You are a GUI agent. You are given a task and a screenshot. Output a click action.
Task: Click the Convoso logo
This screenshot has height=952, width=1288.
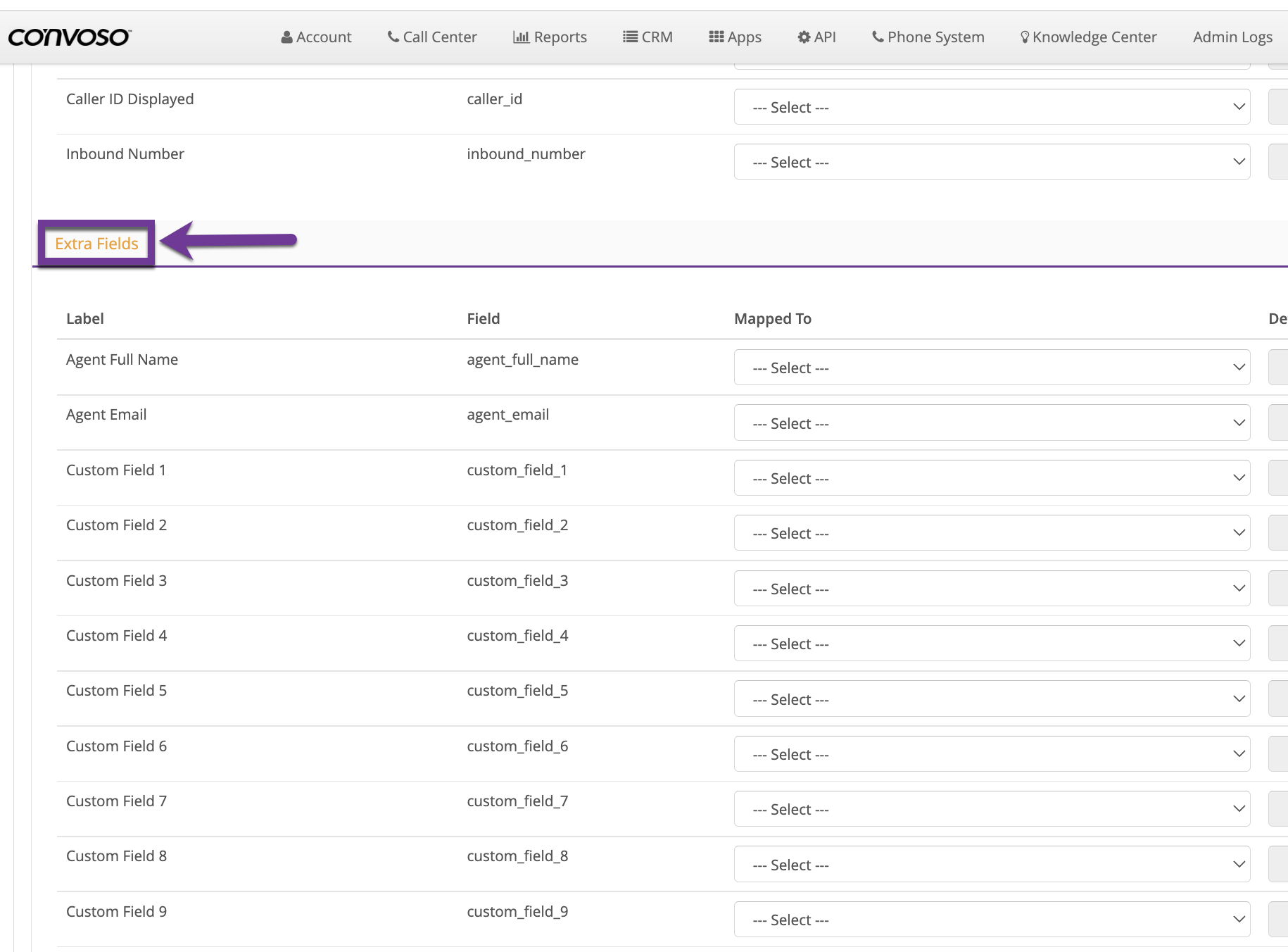(x=69, y=37)
